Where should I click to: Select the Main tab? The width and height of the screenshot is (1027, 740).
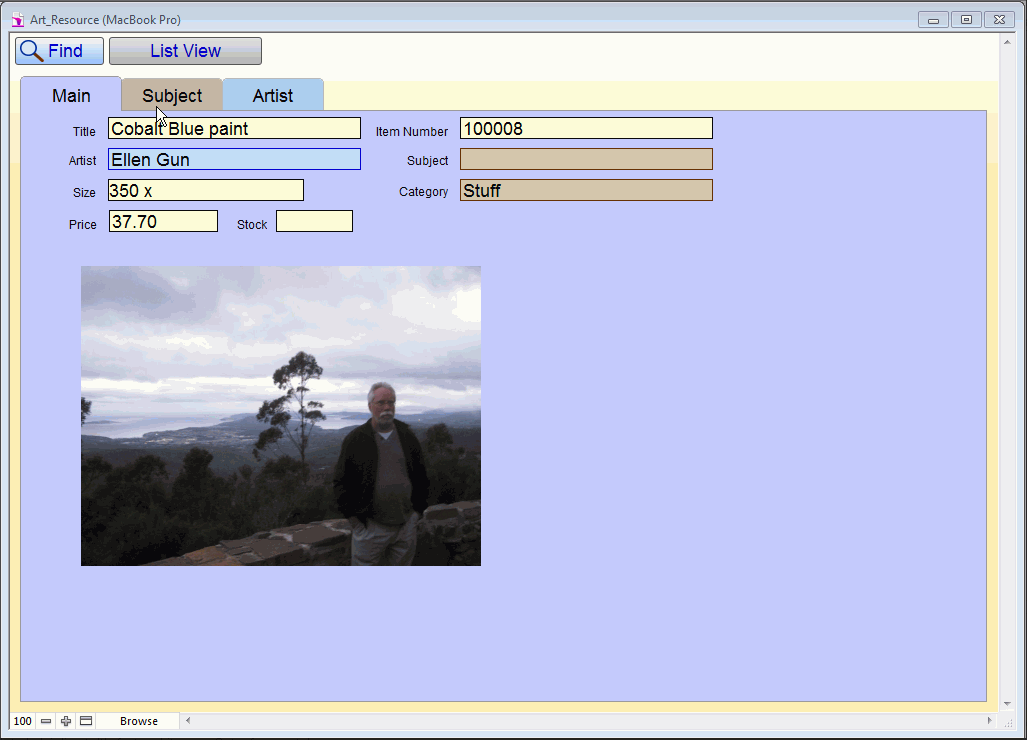pyautogui.click(x=71, y=96)
